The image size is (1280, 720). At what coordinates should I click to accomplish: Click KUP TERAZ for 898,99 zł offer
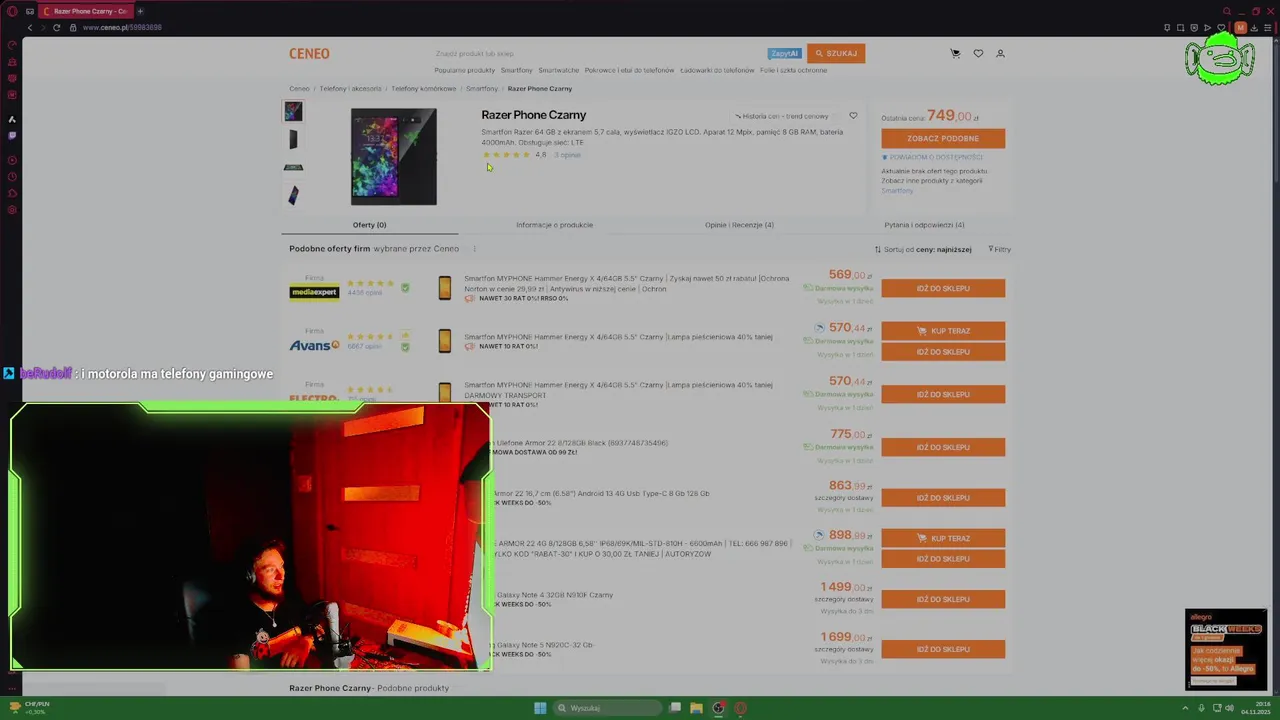click(x=943, y=538)
